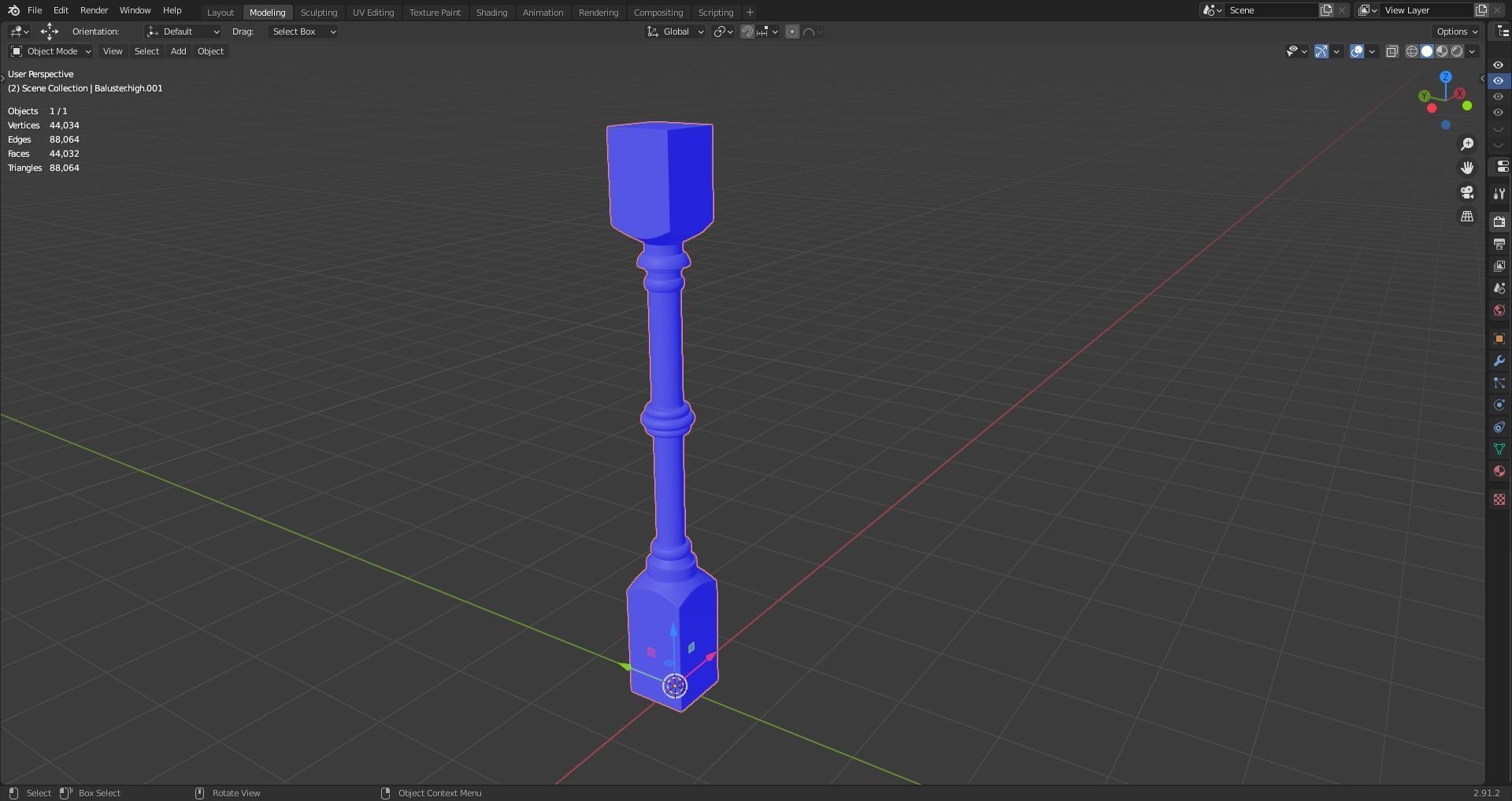
Task: Open View Layer properties tab
Action: click(x=1499, y=266)
